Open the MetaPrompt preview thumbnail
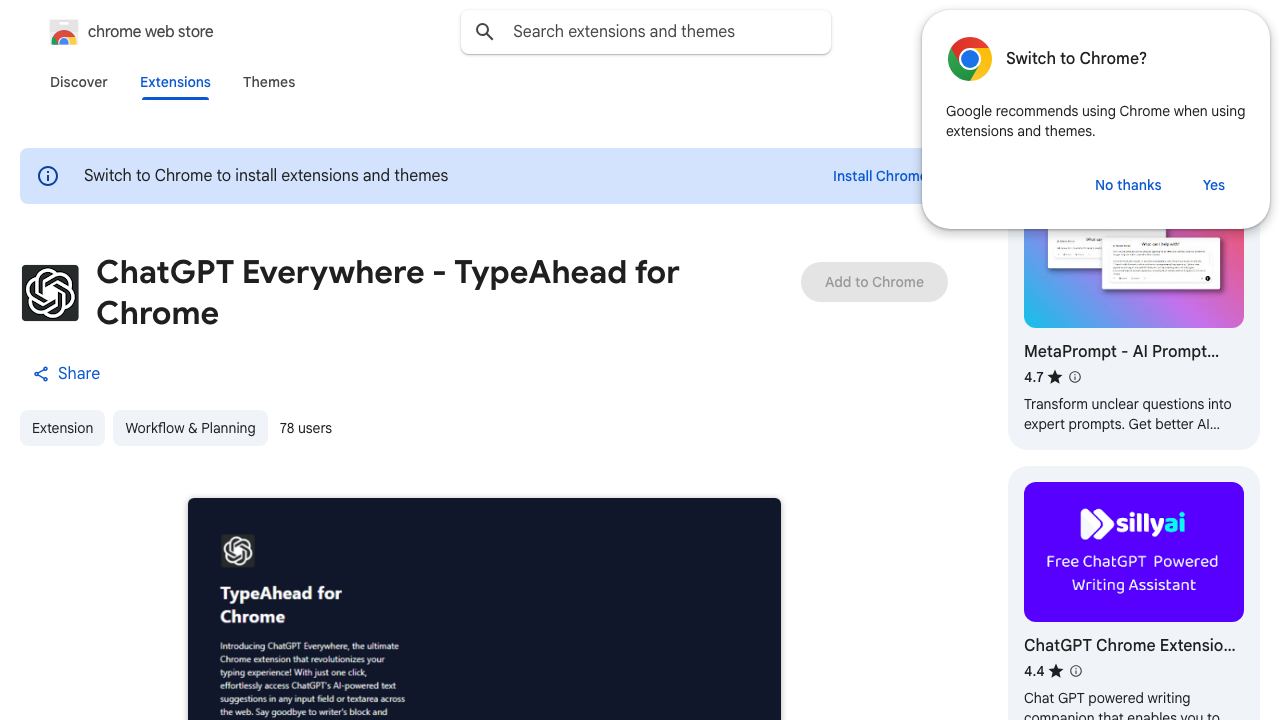 coord(1134,277)
